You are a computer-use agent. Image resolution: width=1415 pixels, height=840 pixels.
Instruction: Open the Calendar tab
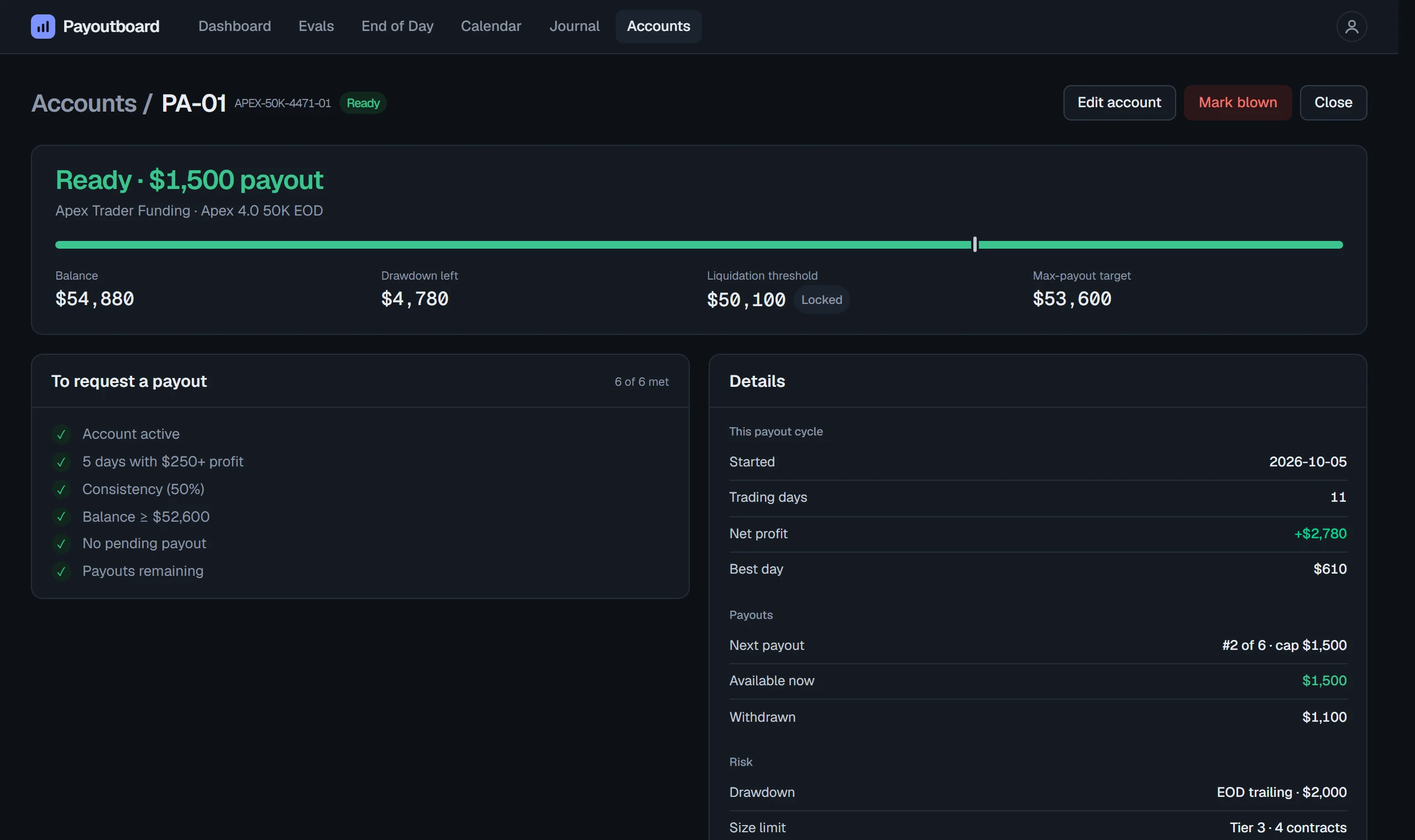coord(491,27)
